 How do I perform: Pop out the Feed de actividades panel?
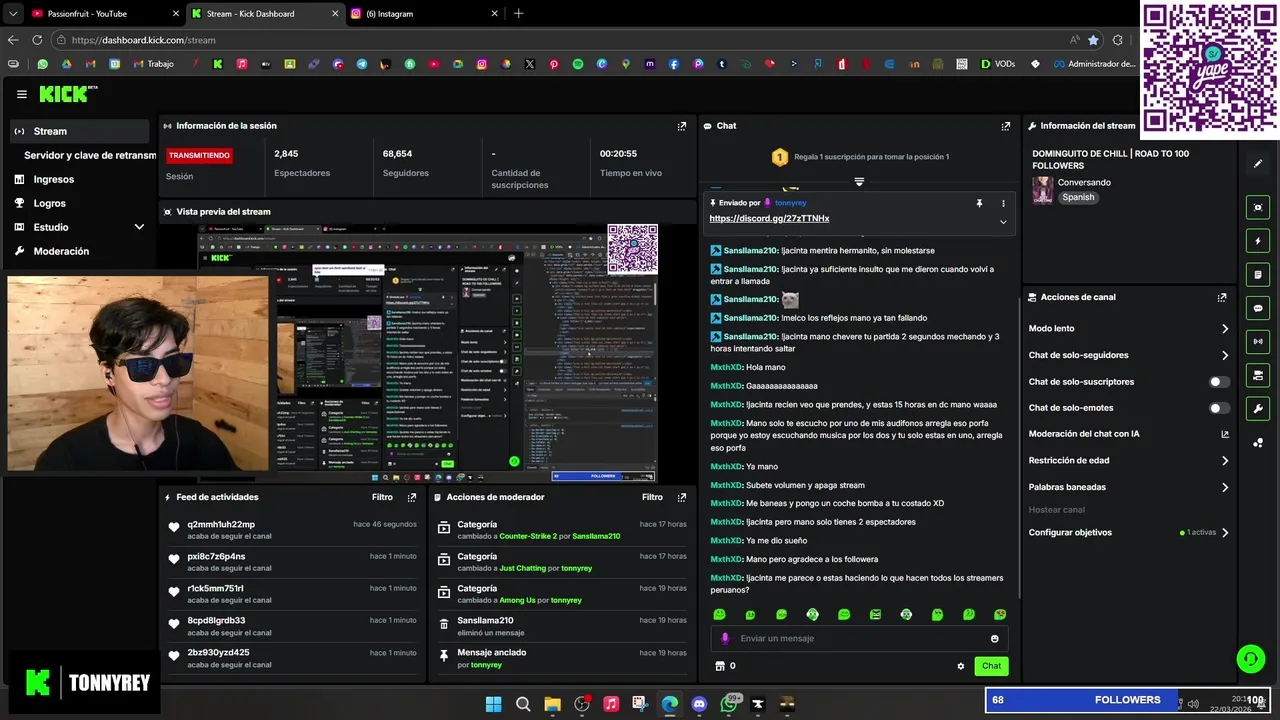[412, 497]
